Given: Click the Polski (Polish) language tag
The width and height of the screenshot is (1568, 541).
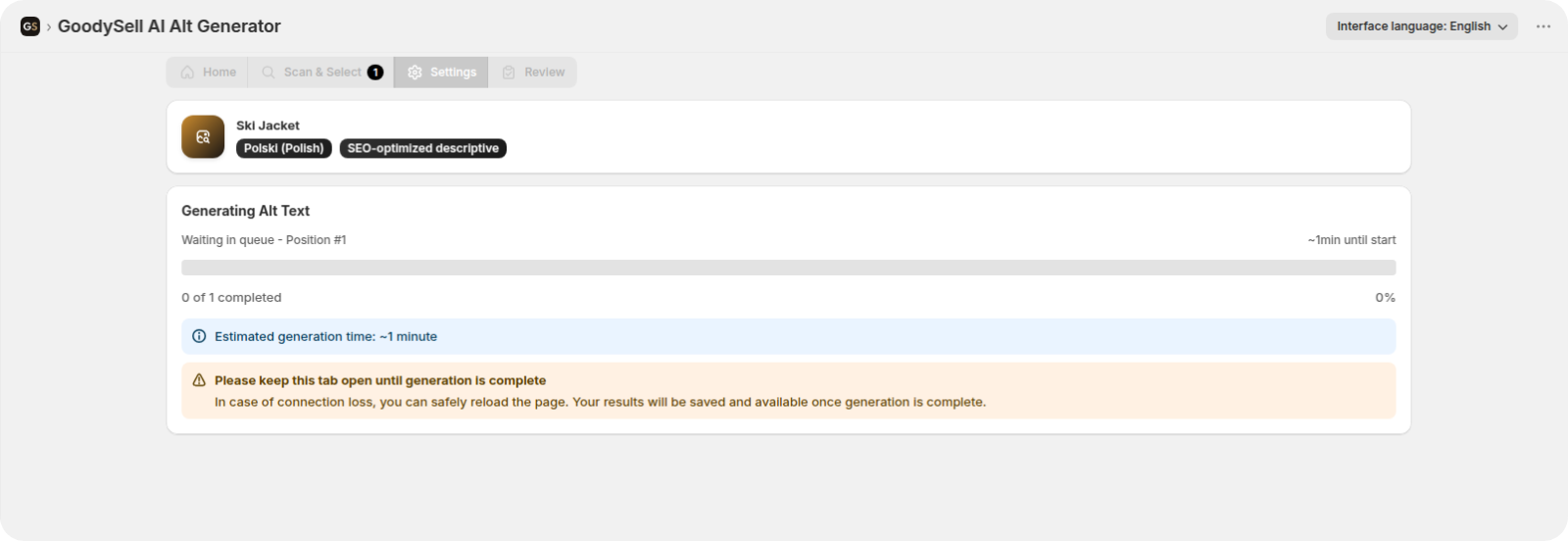Looking at the screenshot, I should coord(284,149).
